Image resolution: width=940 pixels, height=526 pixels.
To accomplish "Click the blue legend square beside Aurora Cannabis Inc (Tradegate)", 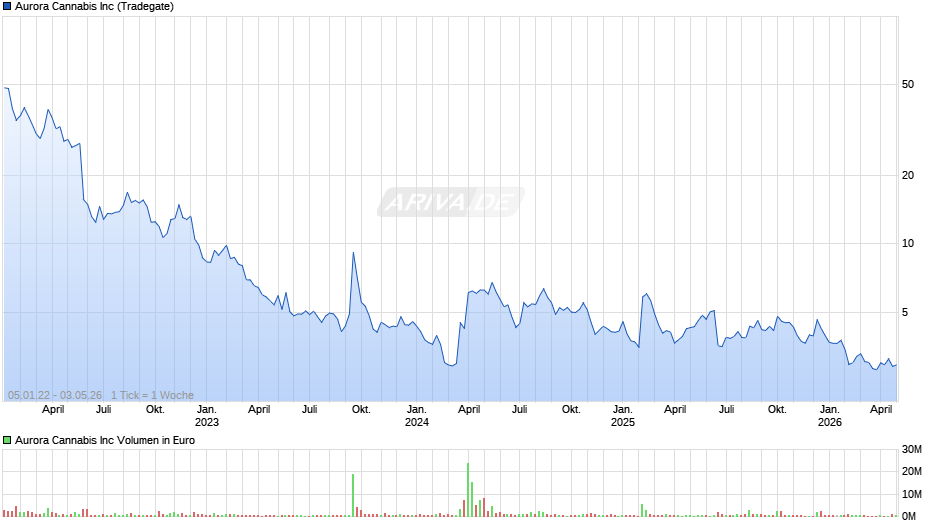I will (x=7, y=7).
